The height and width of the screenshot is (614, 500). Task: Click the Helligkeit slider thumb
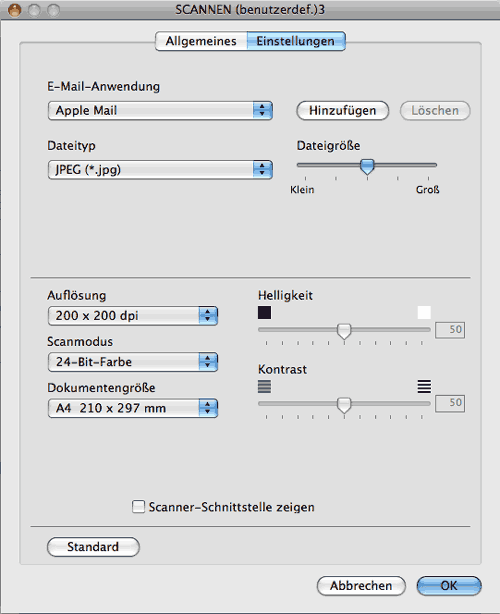pyautogui.click(x=344, y=331)
